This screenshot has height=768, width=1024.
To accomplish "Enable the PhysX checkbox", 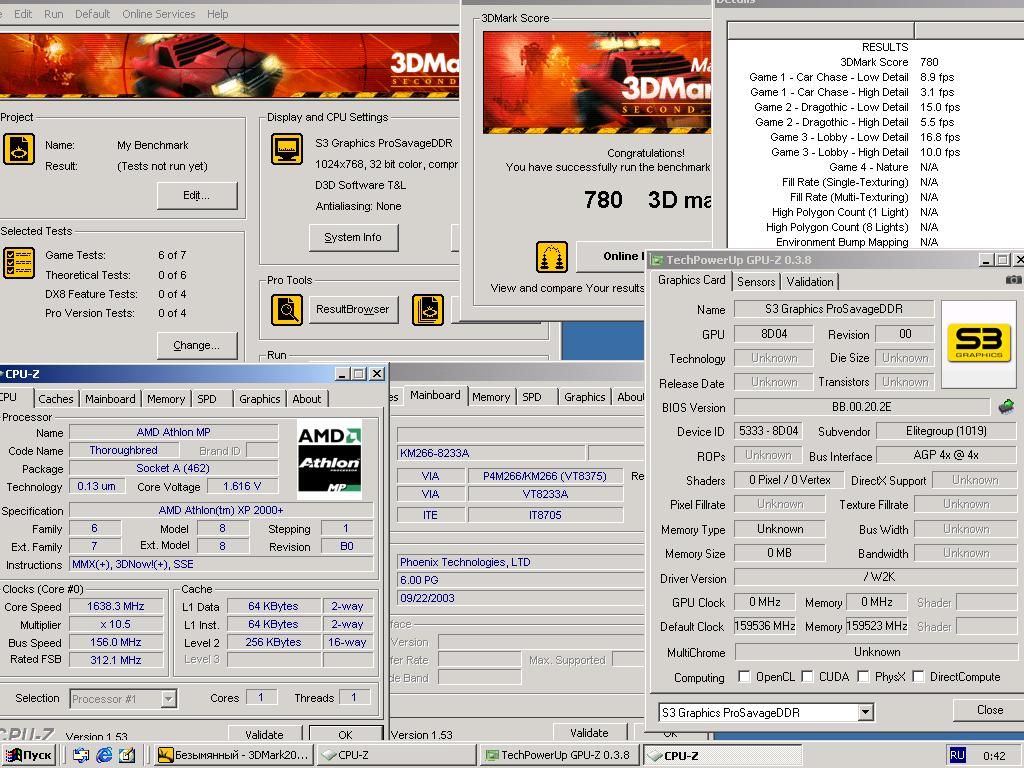I will (x=863, y=677).
